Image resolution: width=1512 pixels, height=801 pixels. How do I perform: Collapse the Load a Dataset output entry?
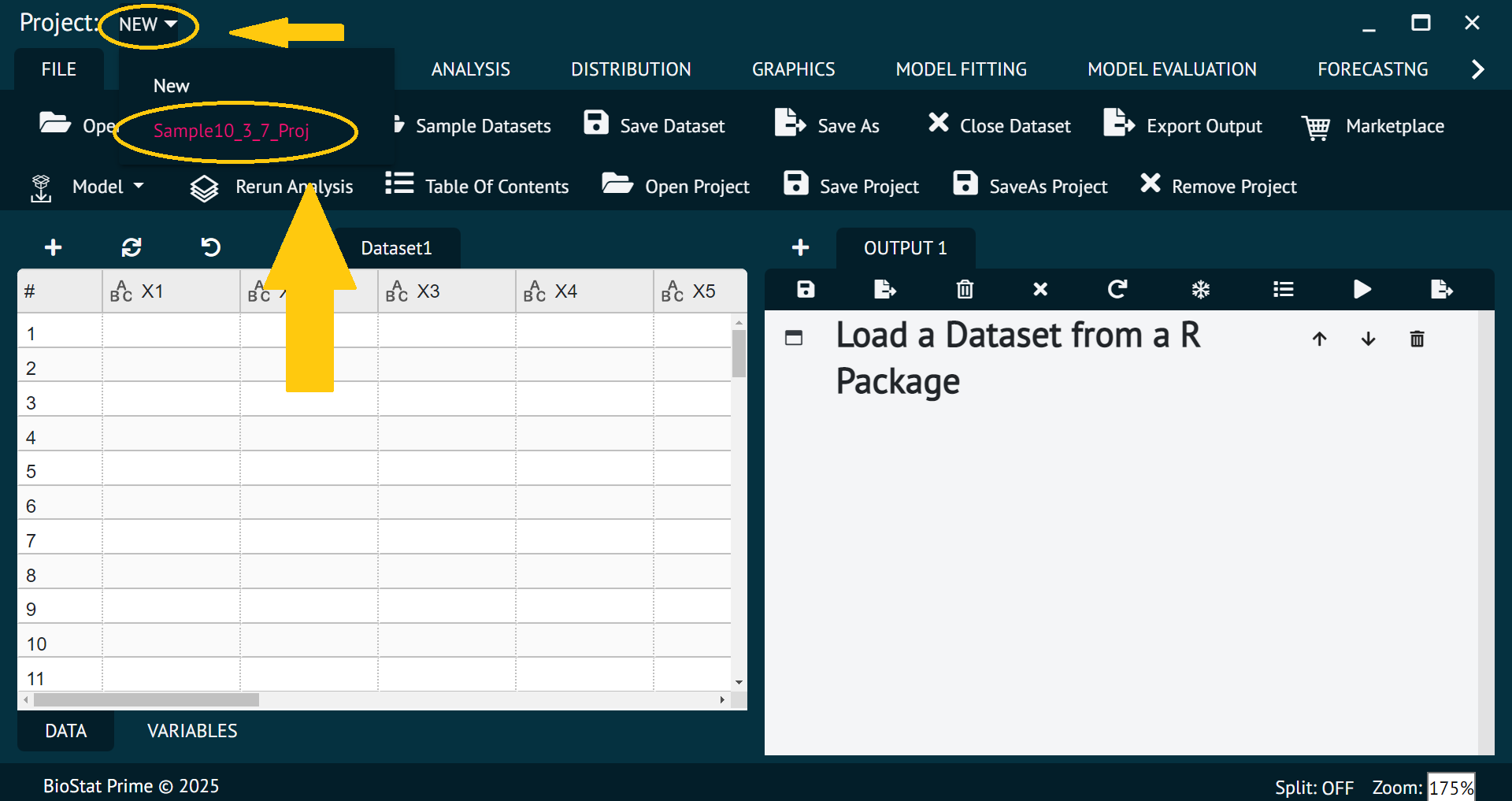(x=794, y=338)
